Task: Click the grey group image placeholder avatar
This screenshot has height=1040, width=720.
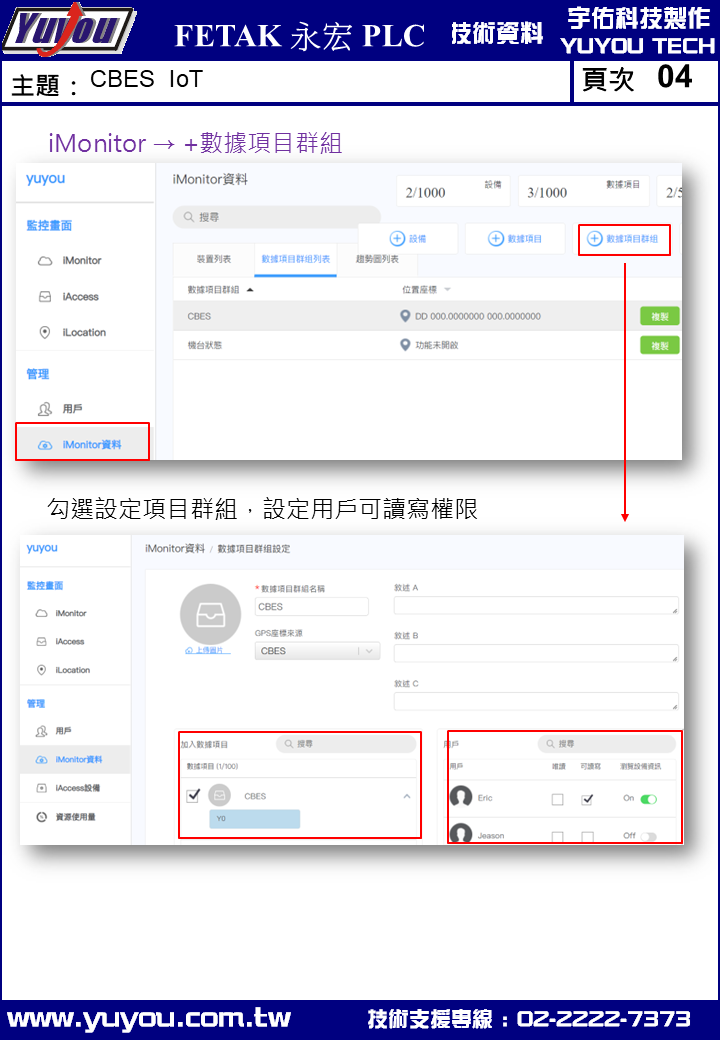Action: [211, 615]
